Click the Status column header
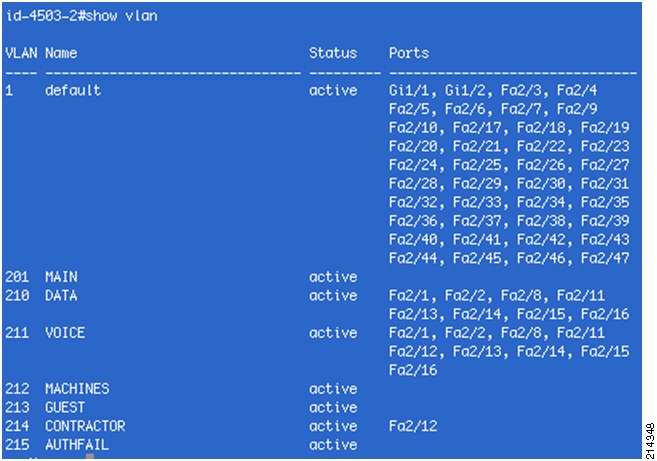657x461 pixels. 333,53
